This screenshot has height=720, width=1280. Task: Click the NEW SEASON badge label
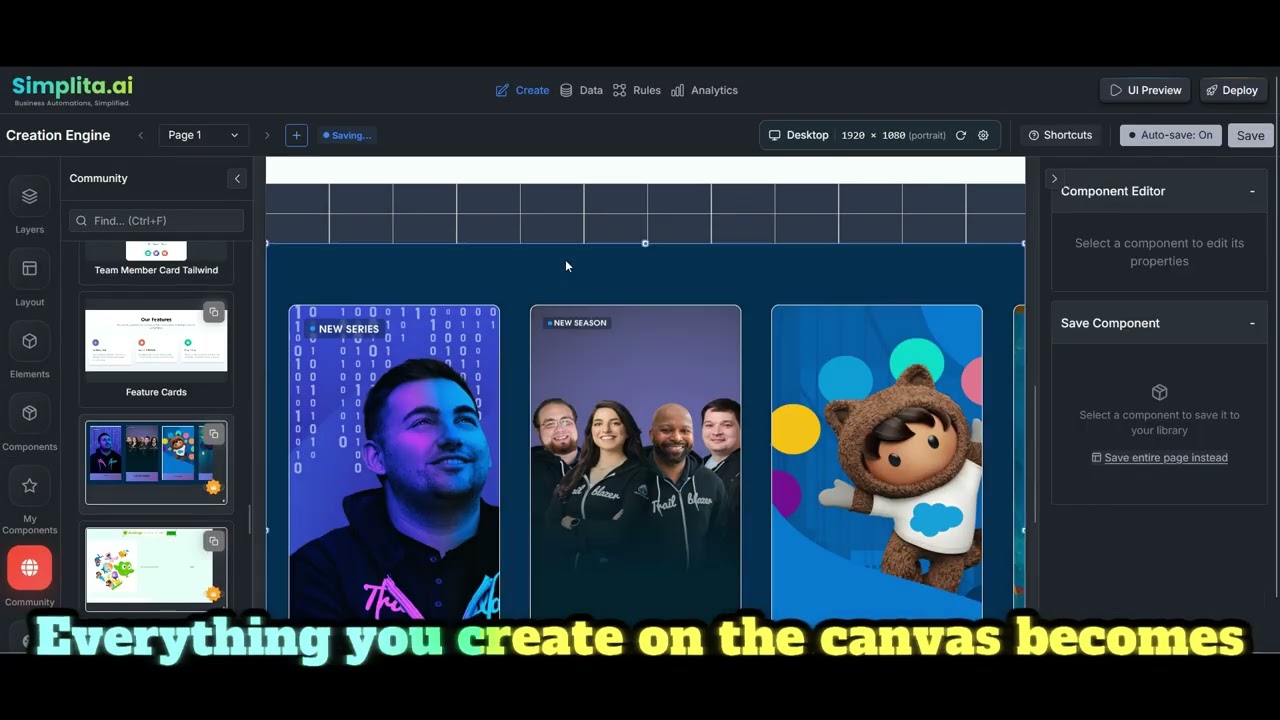[x=576, y=323]
